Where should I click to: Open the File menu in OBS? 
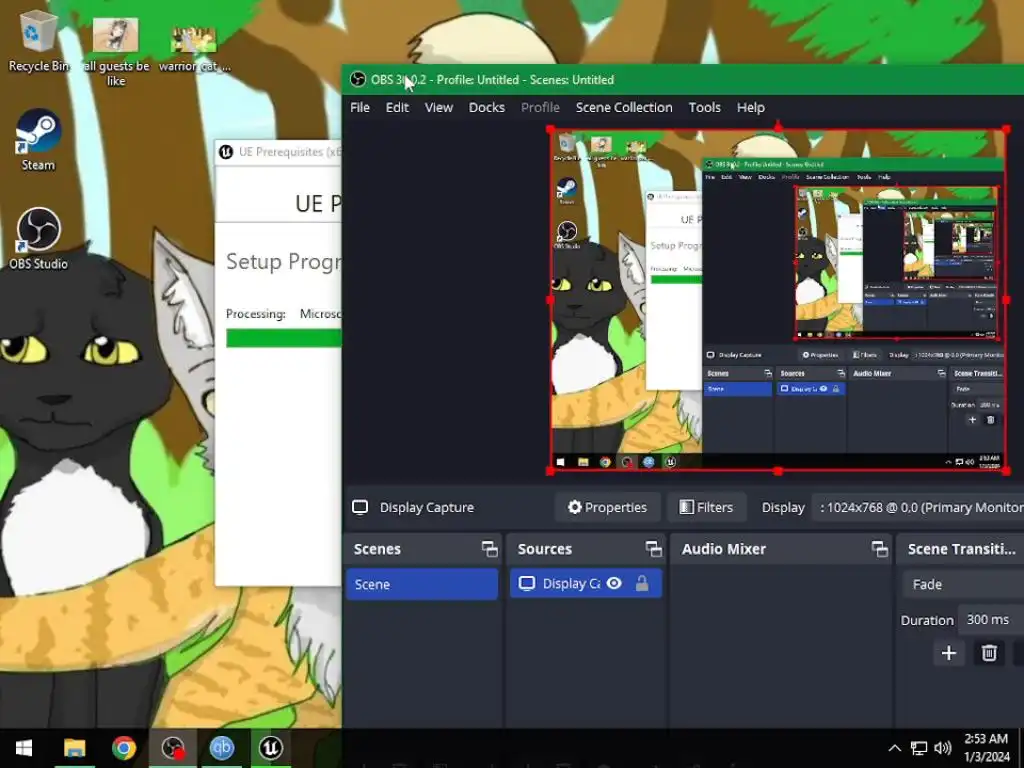coord(360,108)
